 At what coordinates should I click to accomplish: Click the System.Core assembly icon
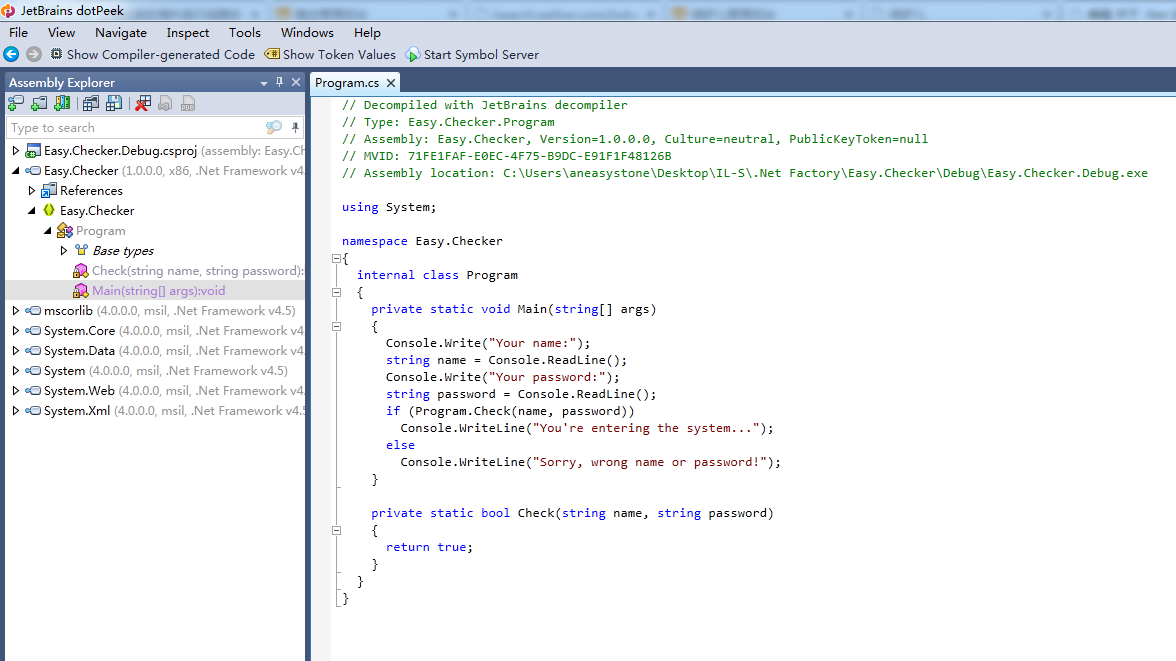point(33,331)
